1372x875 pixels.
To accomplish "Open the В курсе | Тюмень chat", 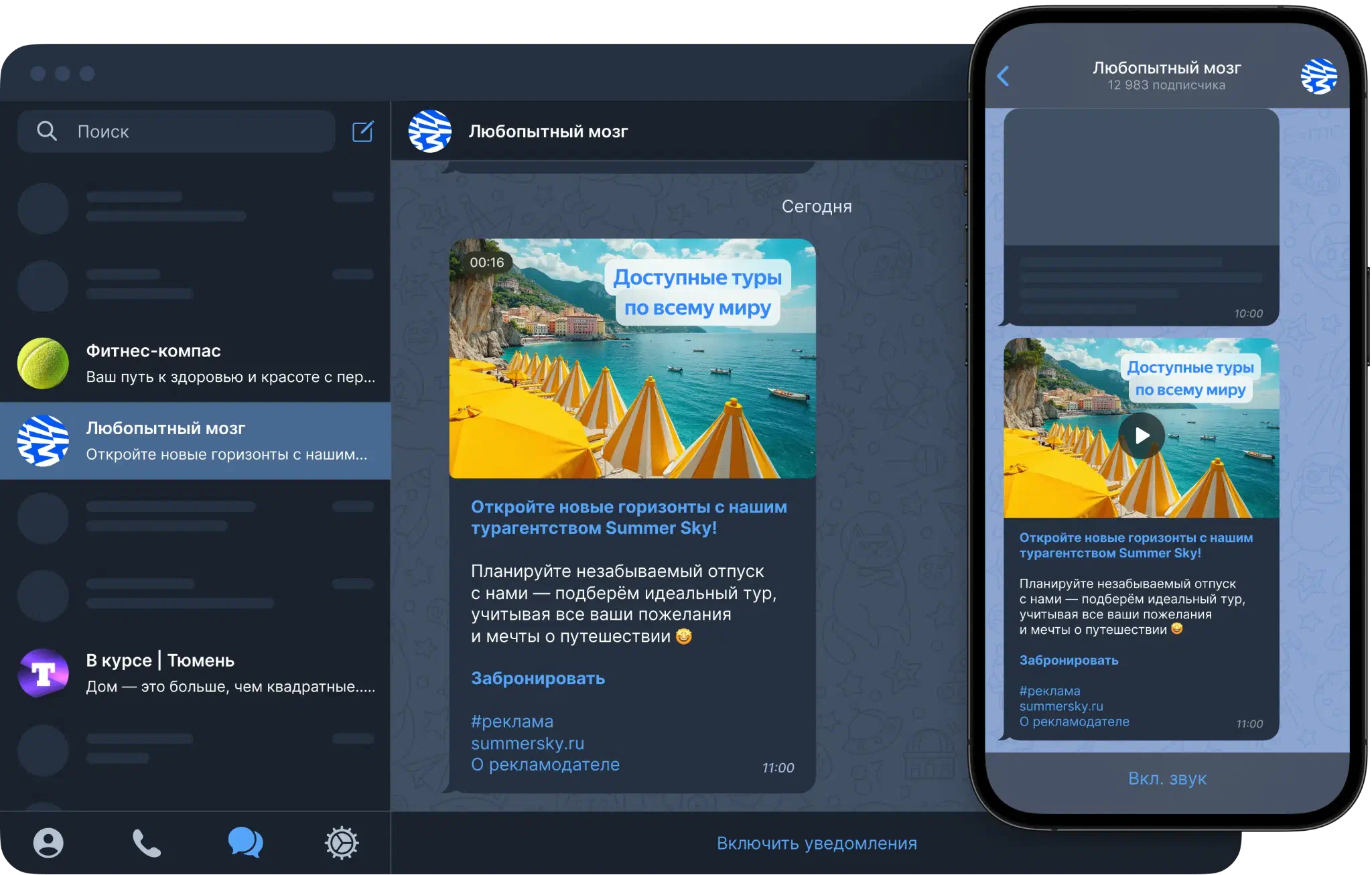I will pos(195,673).
